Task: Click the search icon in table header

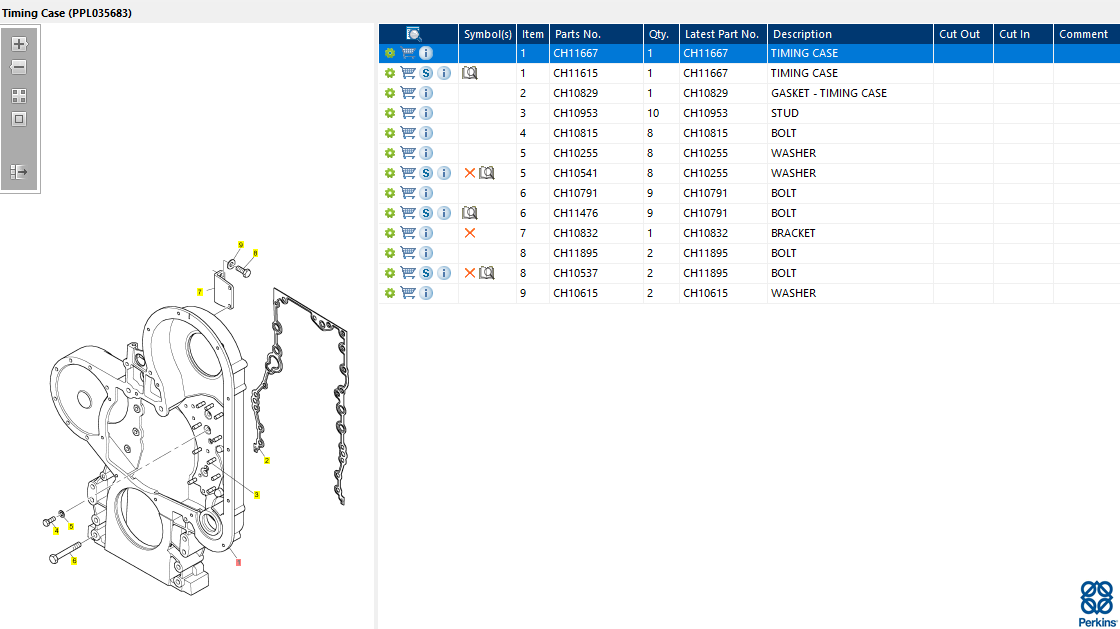Action: point(414,34)
